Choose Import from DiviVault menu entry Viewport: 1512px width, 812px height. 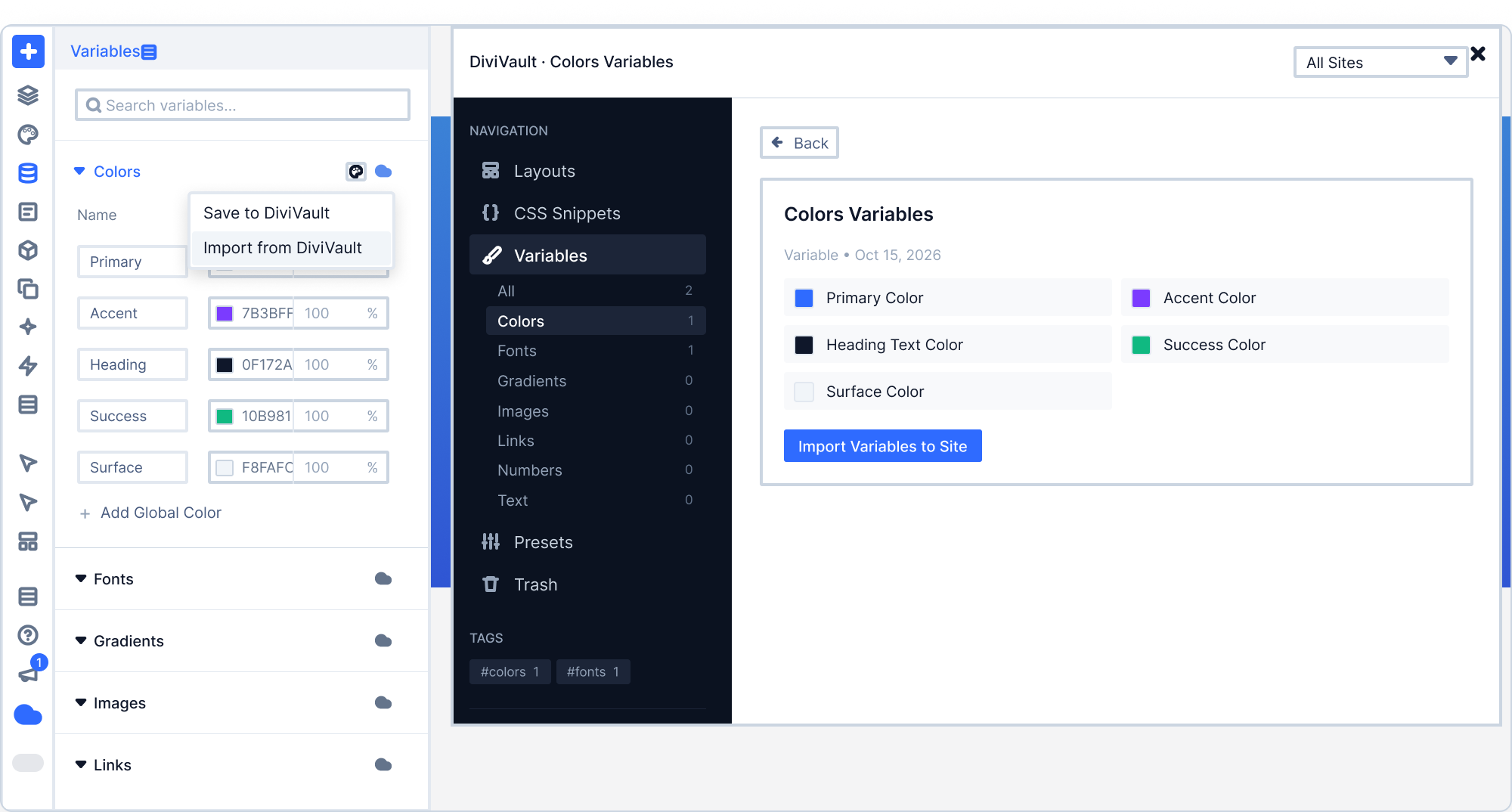(291, 248)
